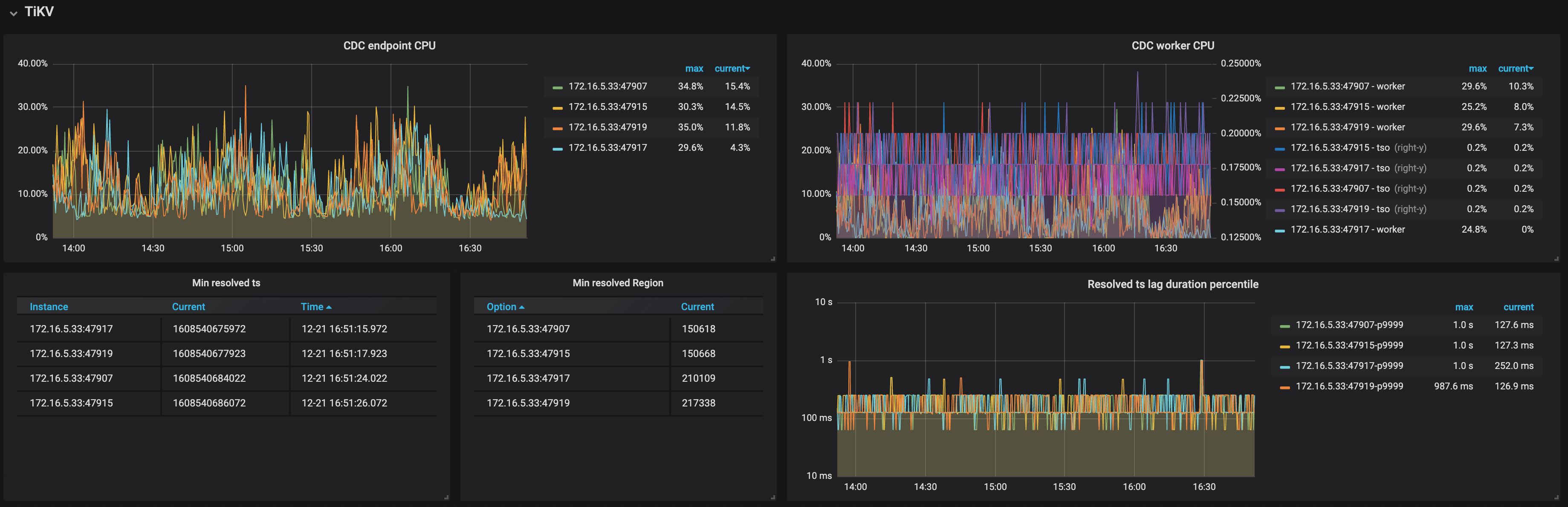1568x507 pixels.
Task: Click the green legend icon for 172.16.5.33:47907-p9999
Action: (1284, 325)
